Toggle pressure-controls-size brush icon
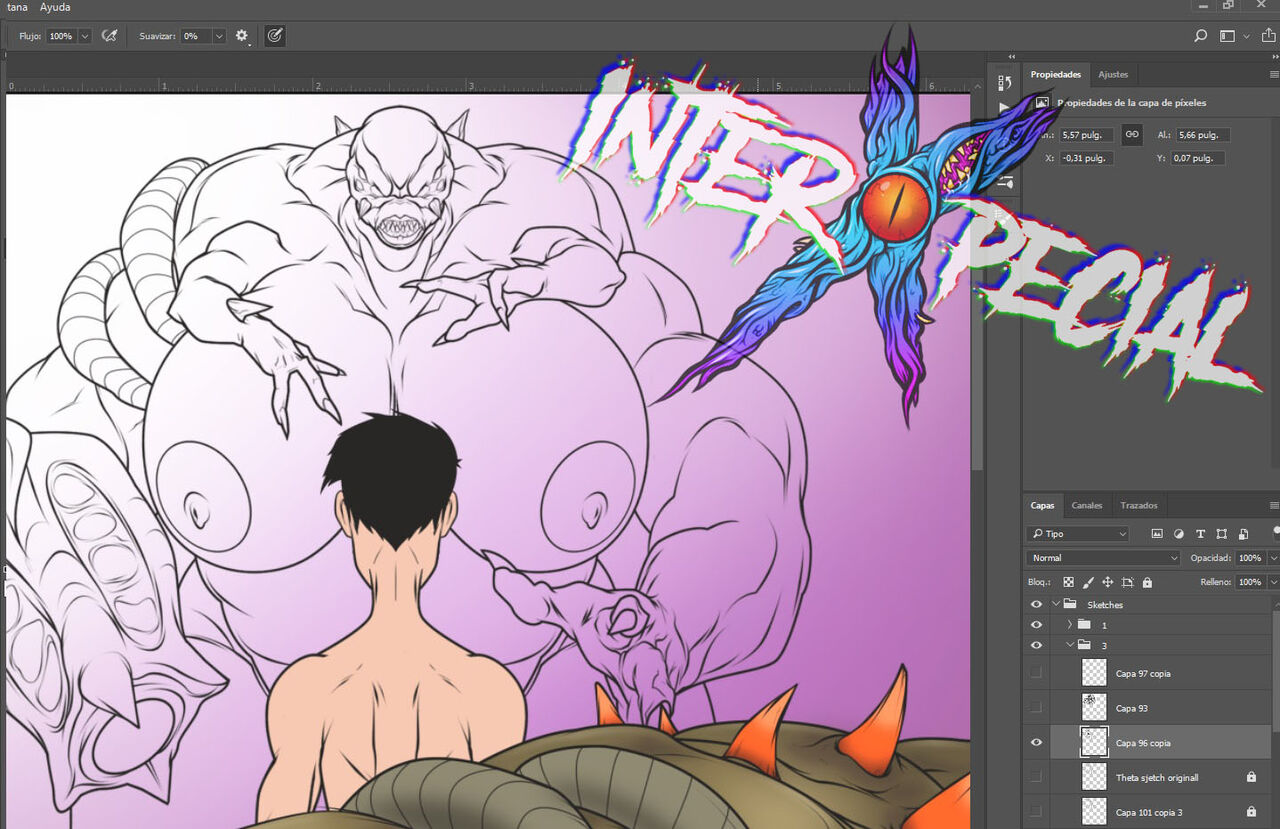 (x=275, y=36)
